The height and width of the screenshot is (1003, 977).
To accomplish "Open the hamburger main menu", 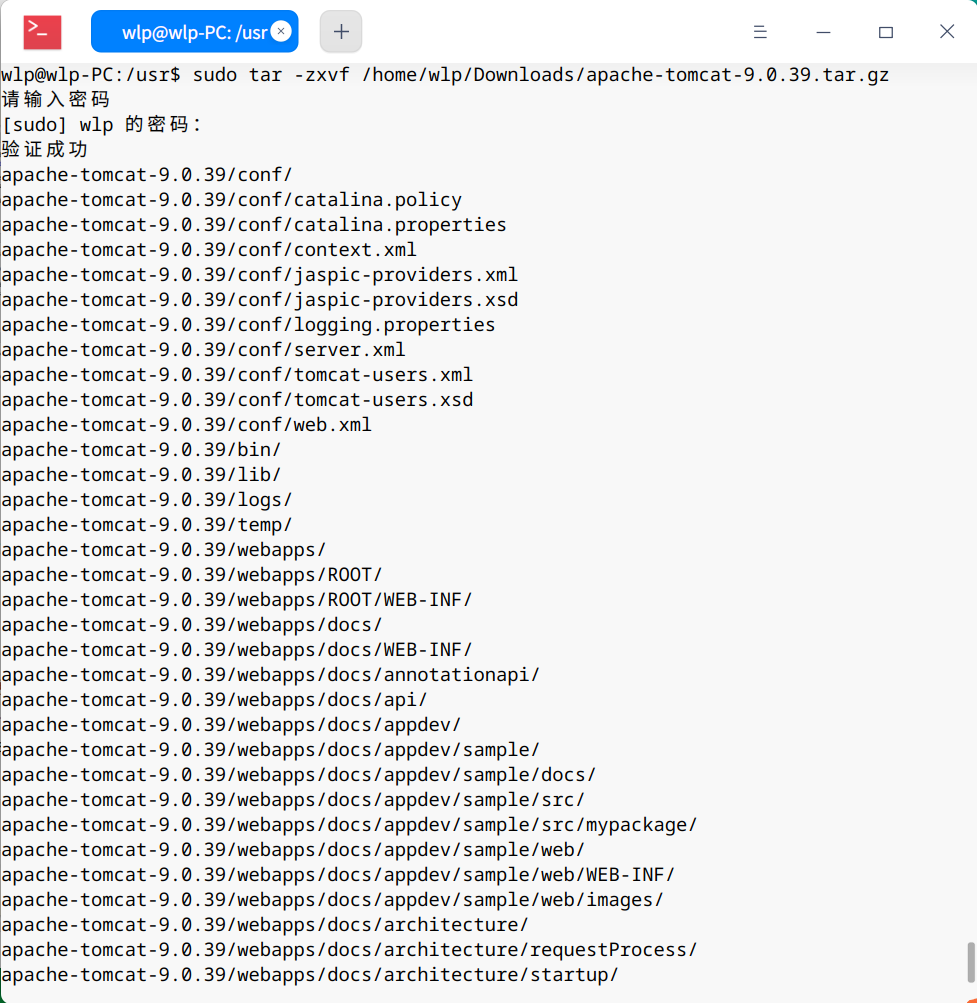I will pyautogui.click(x=760, y=32).
